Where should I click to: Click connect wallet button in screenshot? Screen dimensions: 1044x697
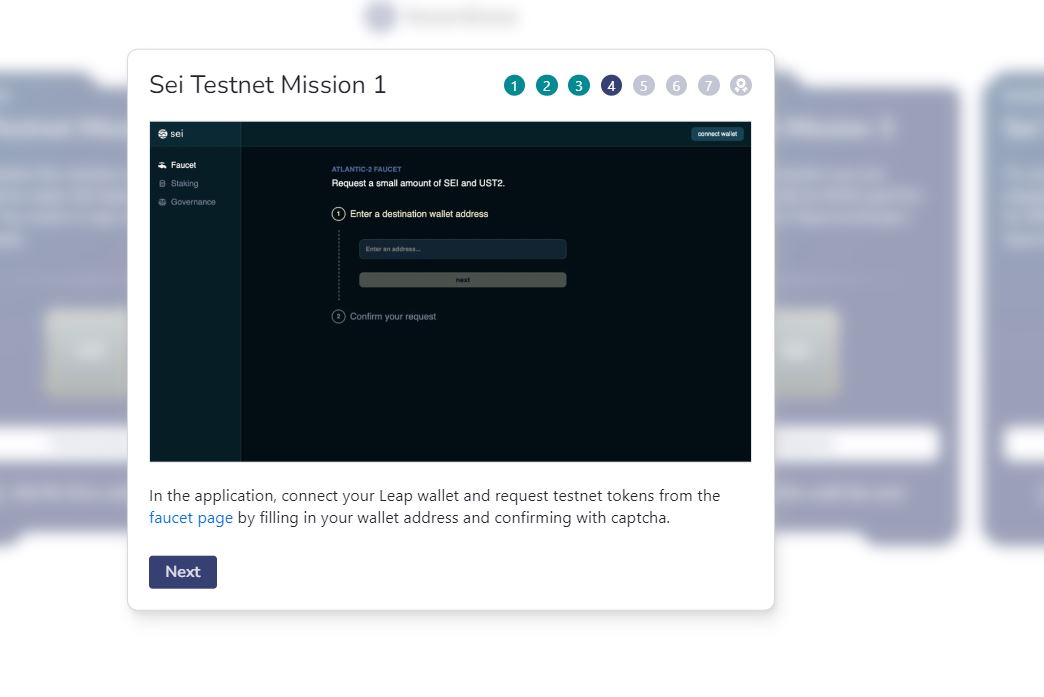click(x=717, y=134)
